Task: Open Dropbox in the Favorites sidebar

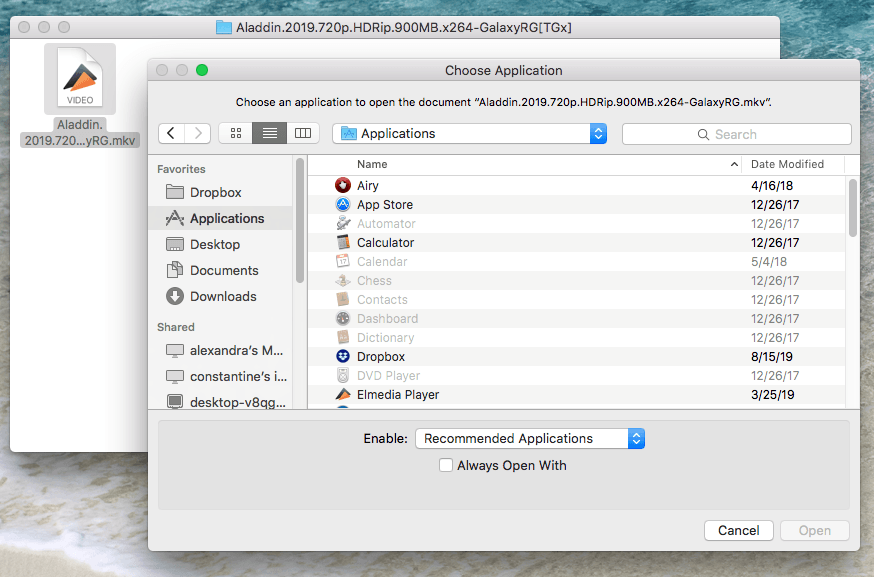Action: [215, 192]
